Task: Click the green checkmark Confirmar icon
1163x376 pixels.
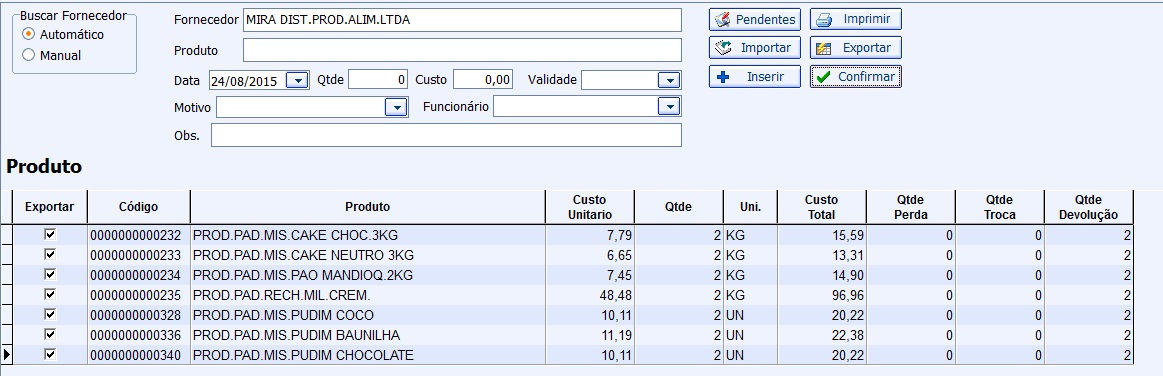Action: click(823, 76)
